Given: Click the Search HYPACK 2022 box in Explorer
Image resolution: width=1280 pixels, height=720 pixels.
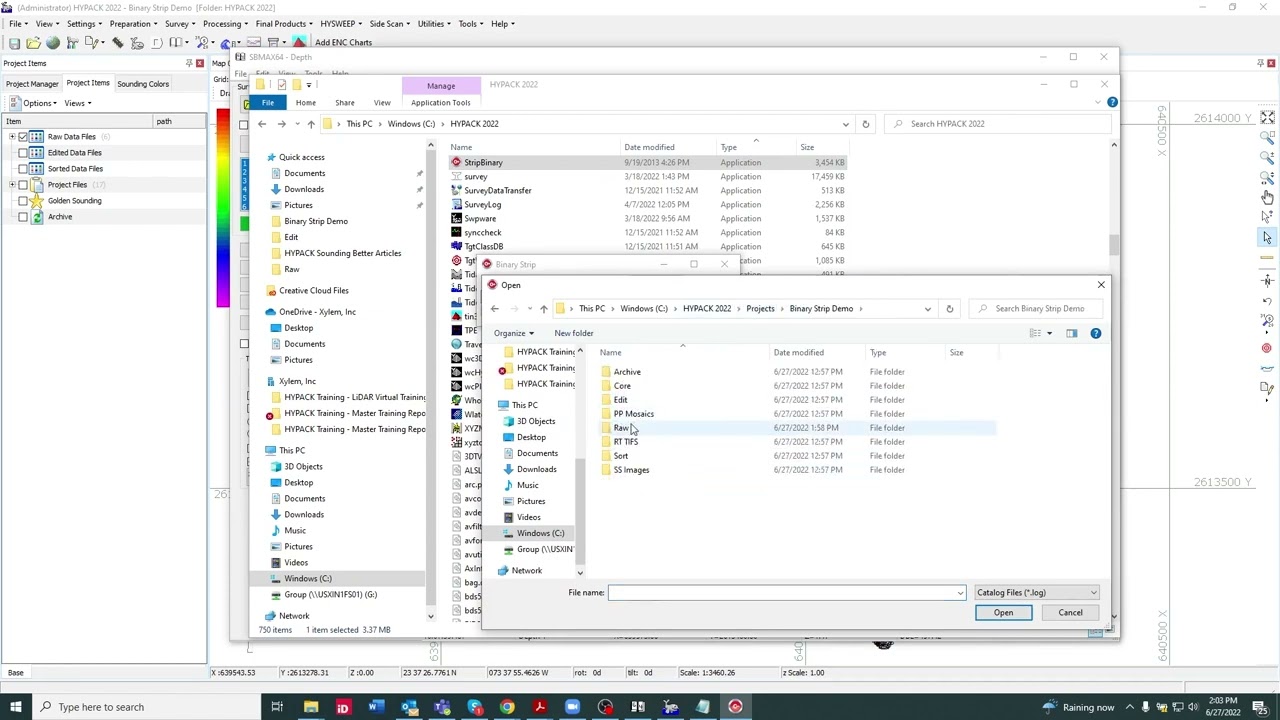Looking at the screenshot, I should pos(999,124).
